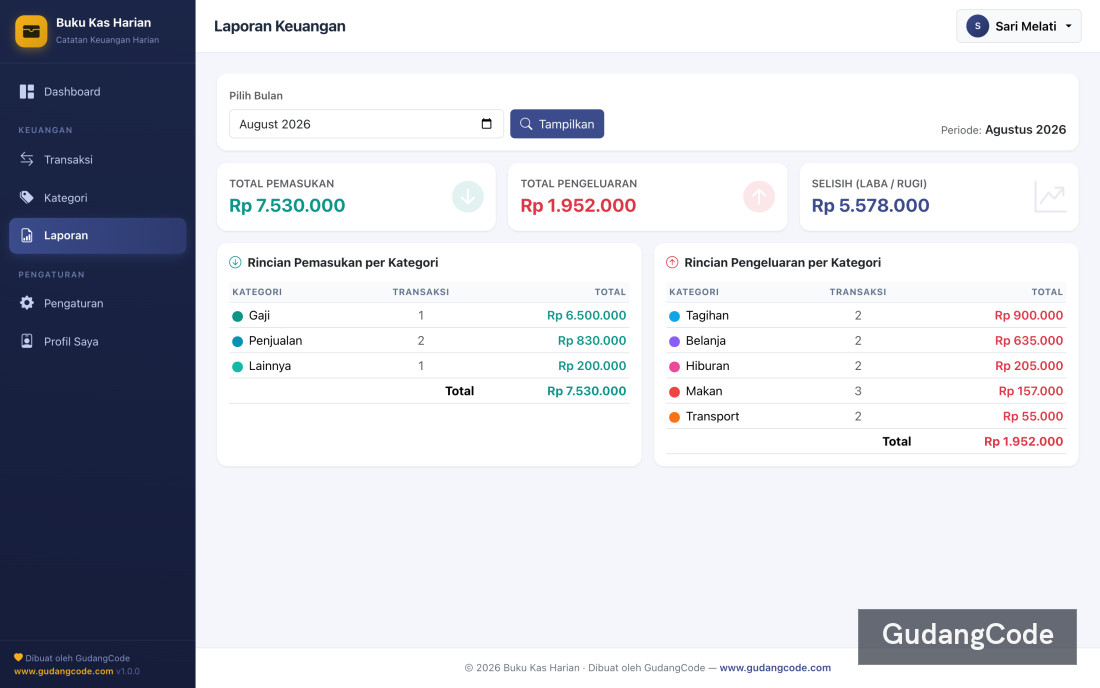Click the Penjualan blue color dot
The image size is (1100, 688).
237,342
